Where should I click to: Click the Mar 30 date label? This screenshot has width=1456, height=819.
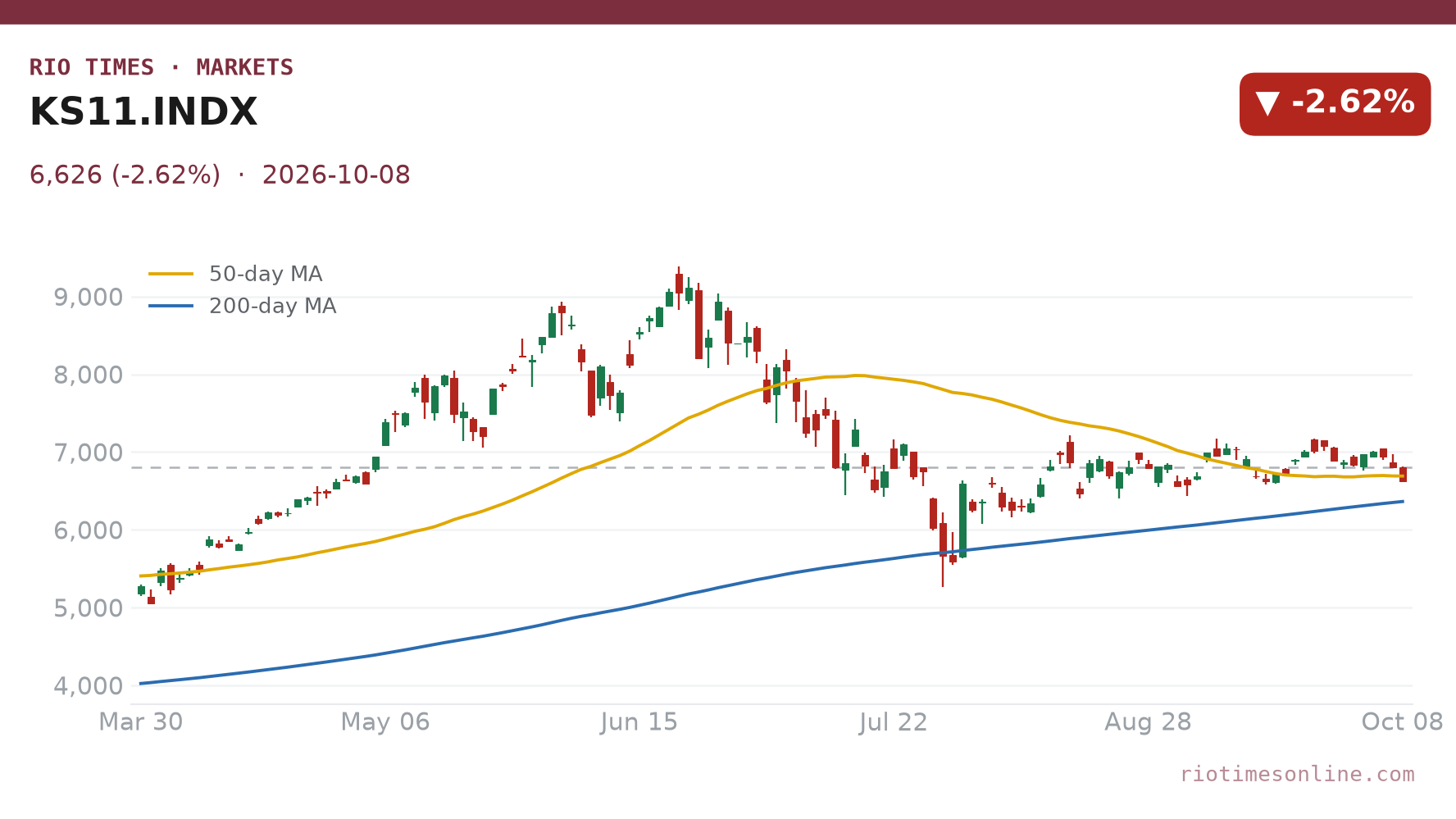click(x=141, y=722)
